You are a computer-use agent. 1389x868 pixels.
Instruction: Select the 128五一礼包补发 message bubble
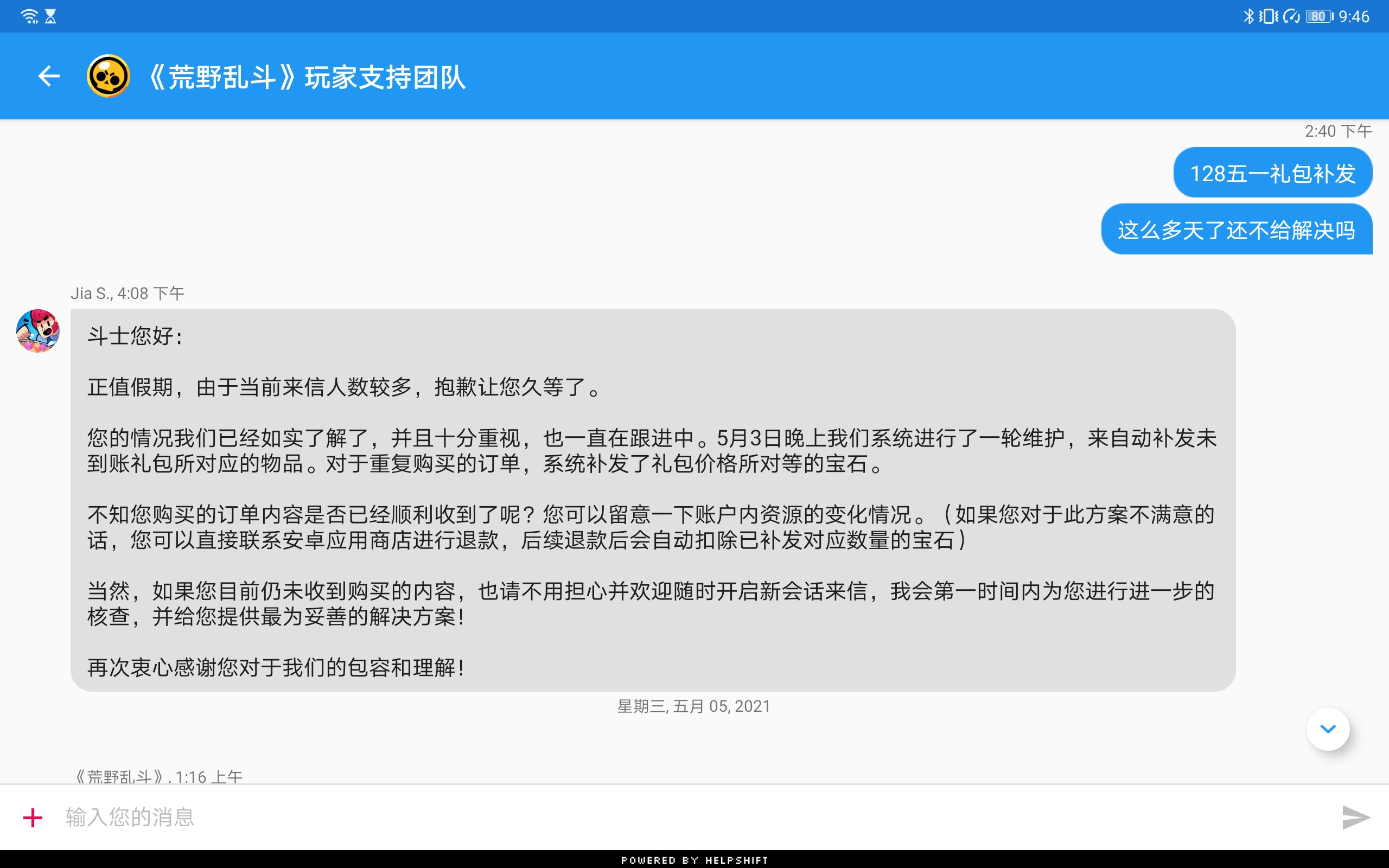pyautogui.click(x=1272, y=173)
